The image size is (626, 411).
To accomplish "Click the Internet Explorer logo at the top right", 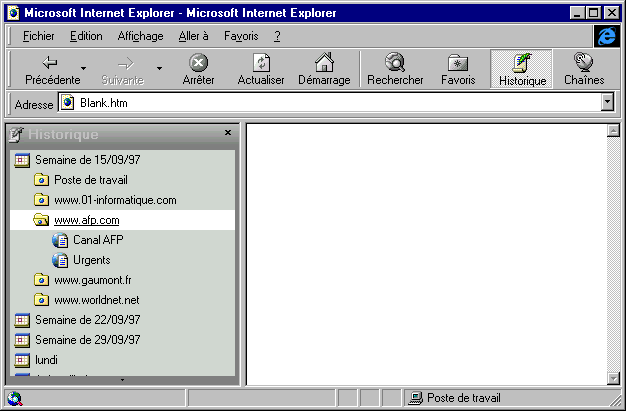I will coord(606,36).
